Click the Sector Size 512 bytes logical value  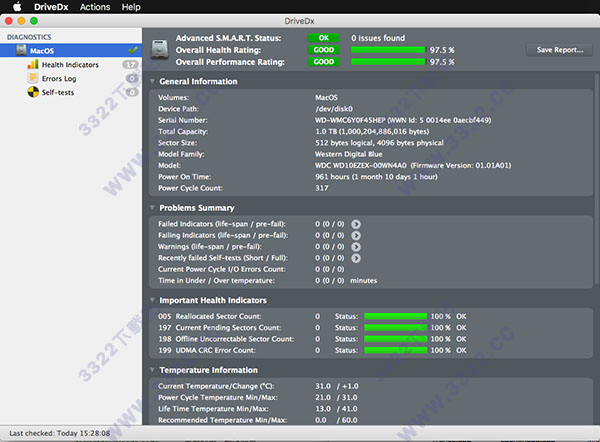(379, 143)
